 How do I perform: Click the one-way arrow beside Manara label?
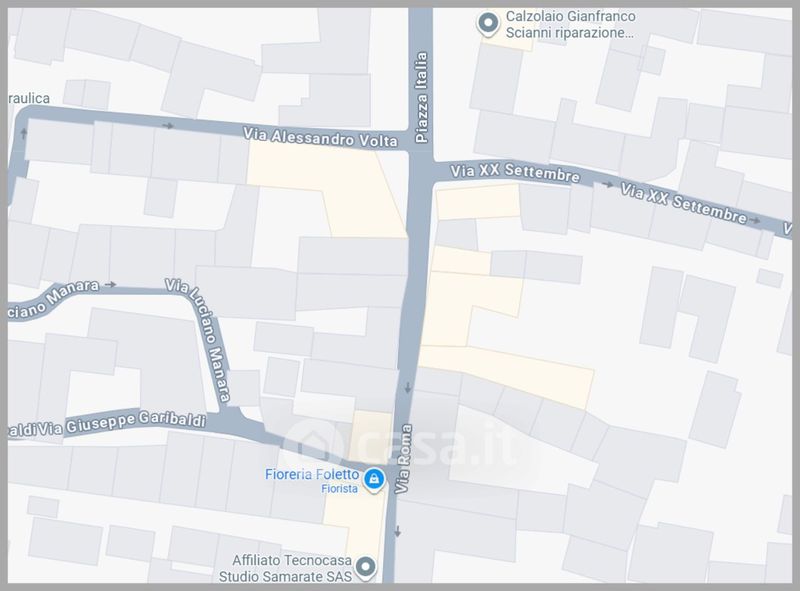[x=111, y=284]
